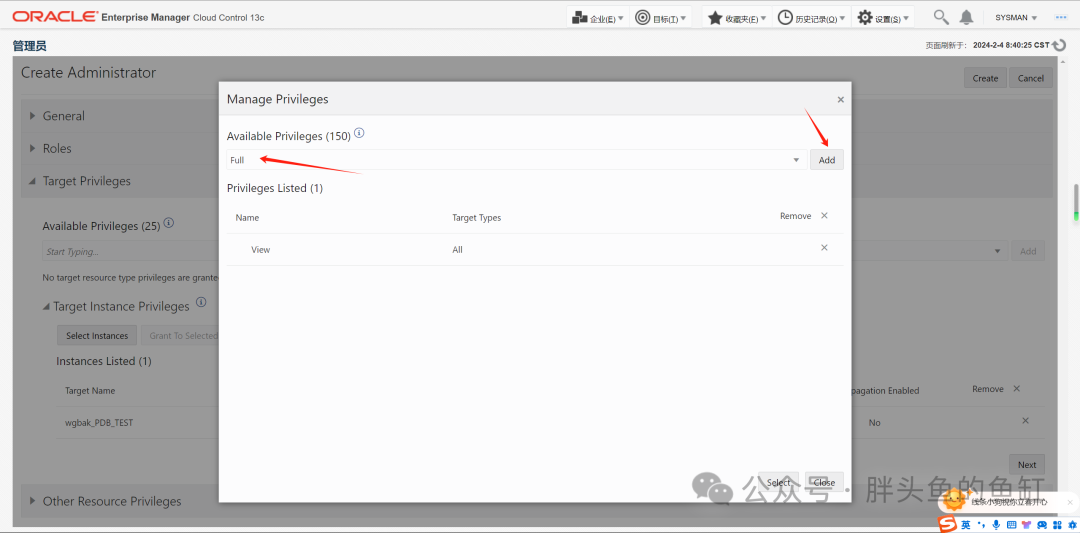Open the blue three-dots menu

pyautogui.click(x=1061, y=17)
